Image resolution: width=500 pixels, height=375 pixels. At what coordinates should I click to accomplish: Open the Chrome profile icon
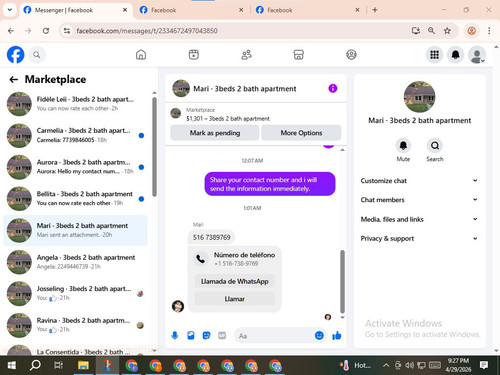(x=471, y=31)
